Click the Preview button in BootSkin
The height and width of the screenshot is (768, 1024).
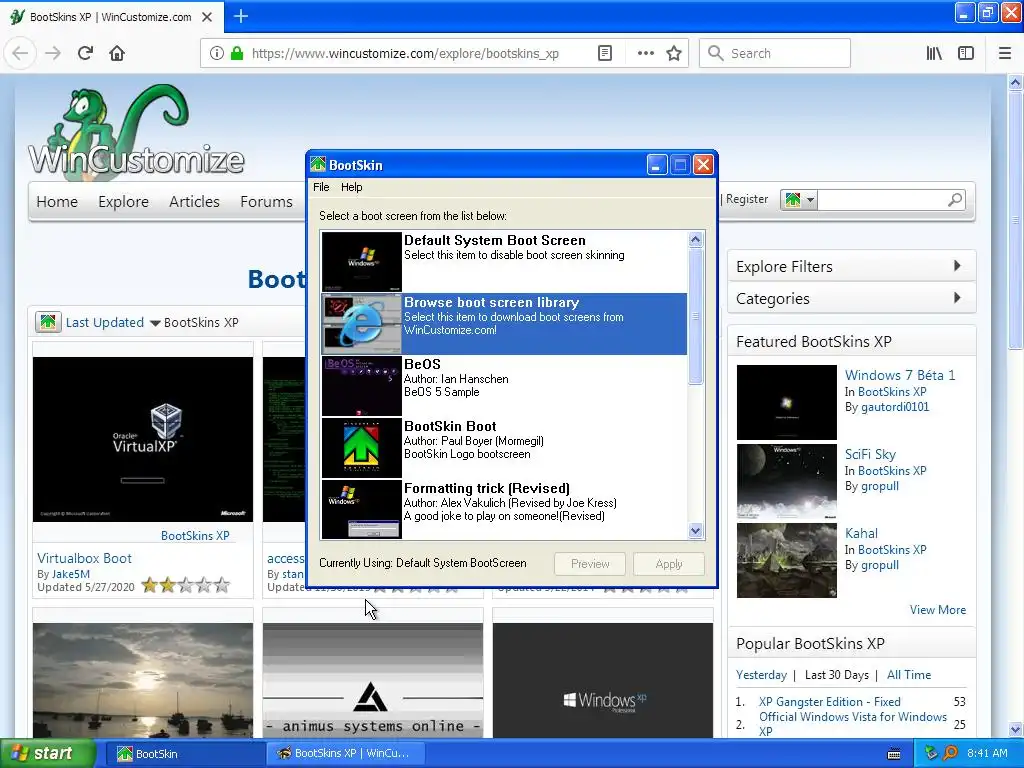pyautogui.click(x=590, y=564)
